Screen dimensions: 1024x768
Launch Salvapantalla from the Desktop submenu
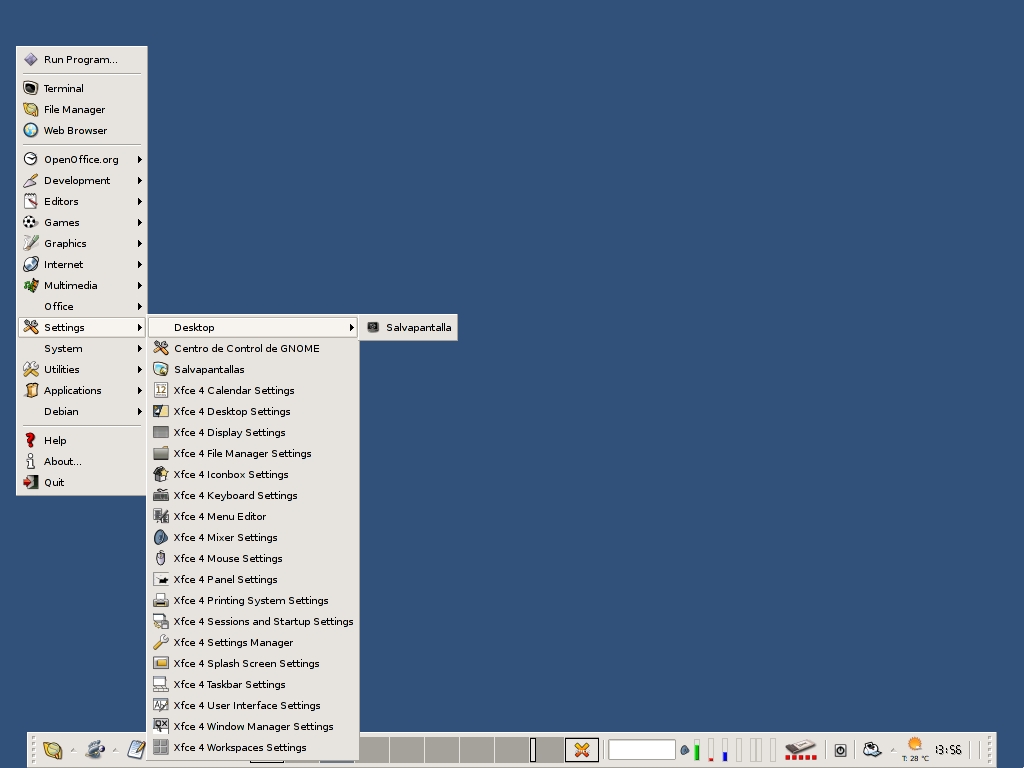pyautogui.click(x=409, y=327)
